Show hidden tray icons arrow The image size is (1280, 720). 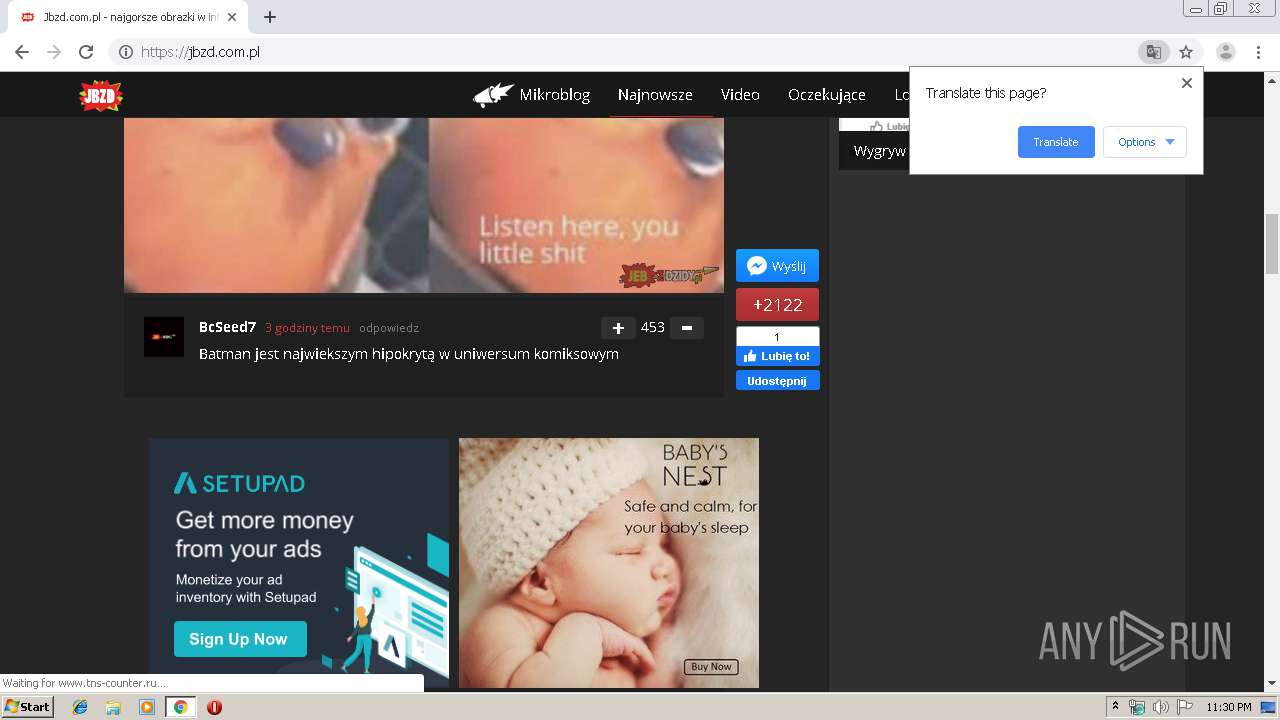[1115, 707]
